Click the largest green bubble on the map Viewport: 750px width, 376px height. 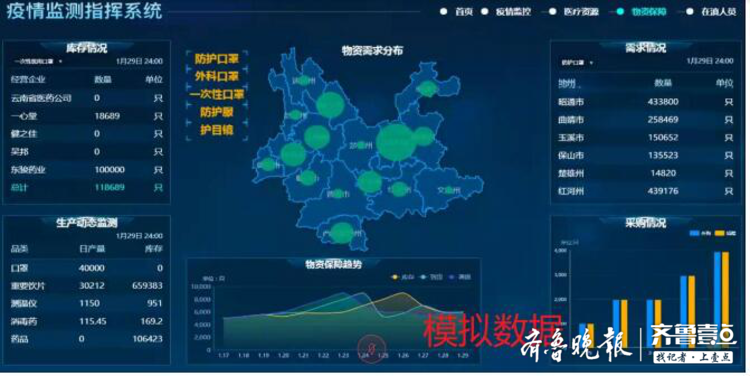click(x=395, y=142)
